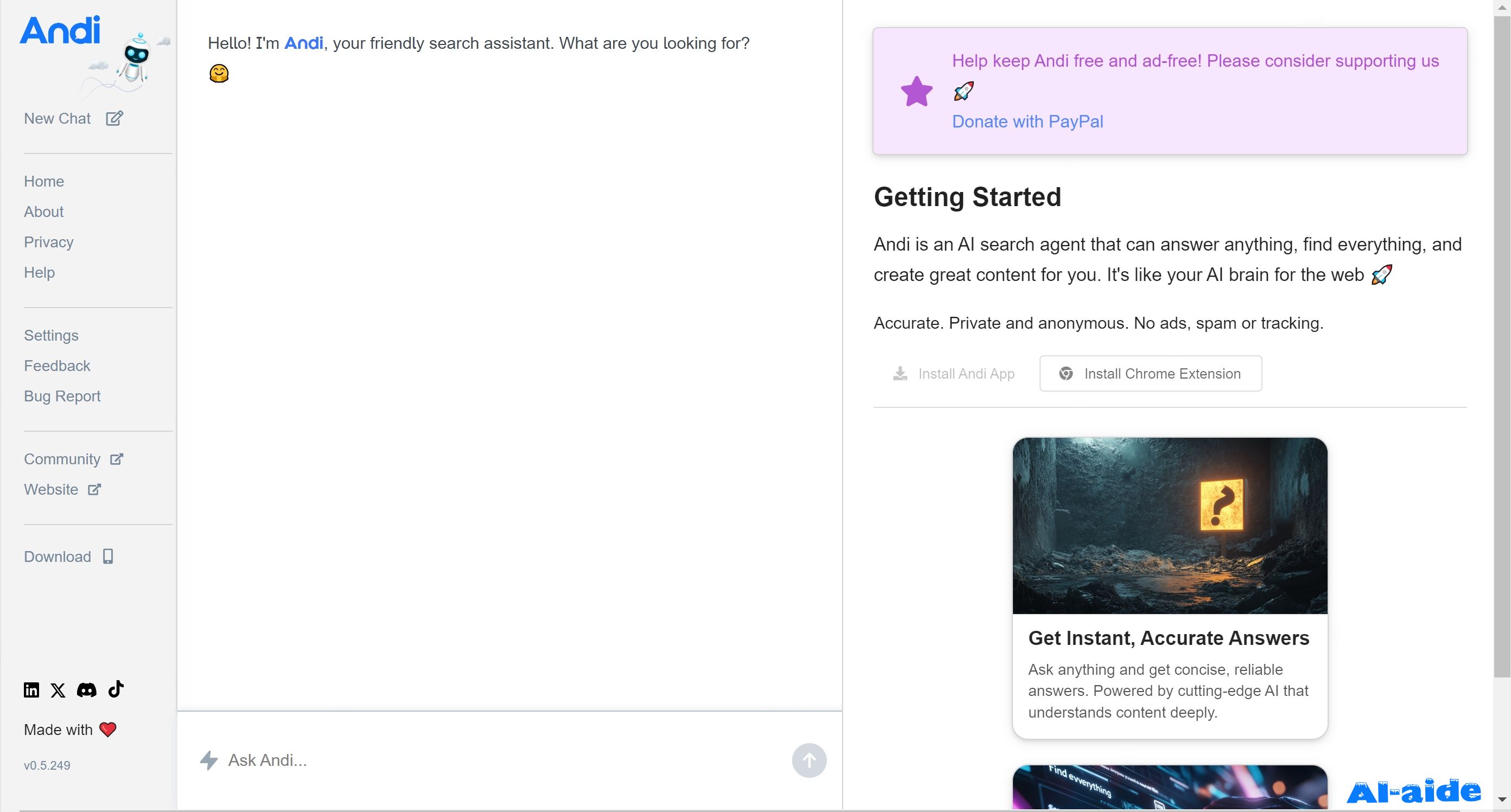Click the rocket emoji in the donation banner
The height and width of the screenshot is (812, 1511).
963,91
